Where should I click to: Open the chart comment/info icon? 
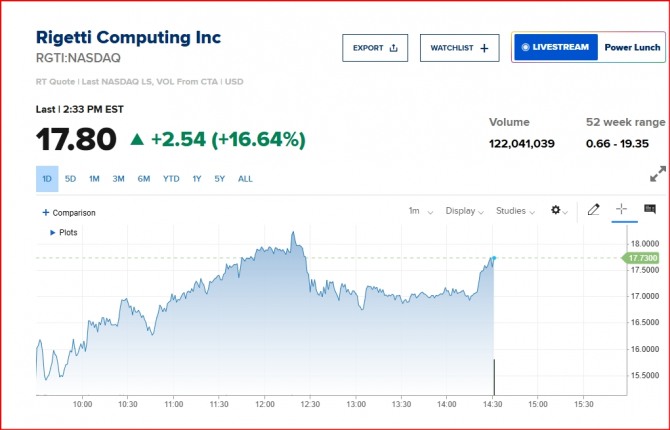[x=649, y=210]
